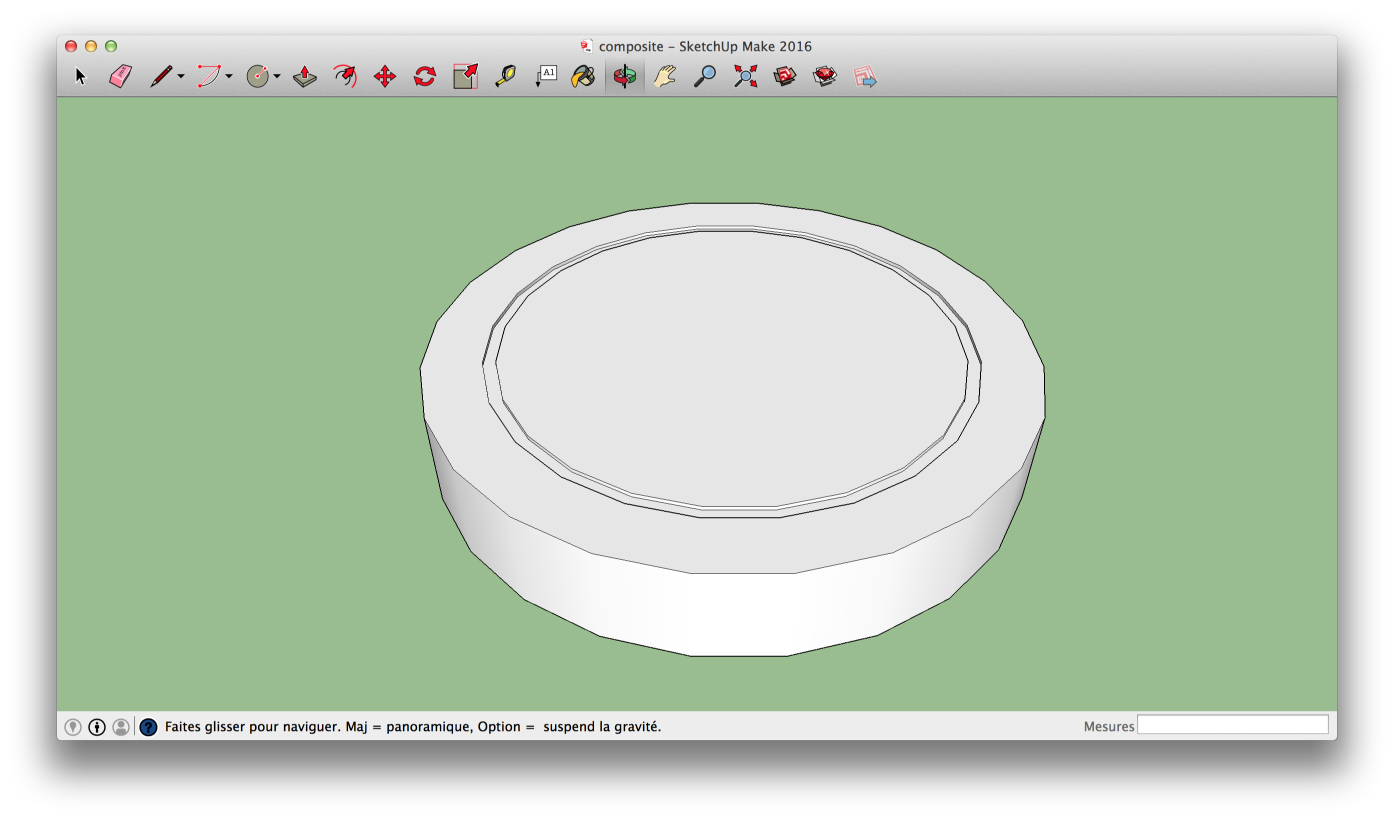The image size is (1394, 819).
Task: Select the Offset tool
Action: pyautogui.click(x=345, y=76)
